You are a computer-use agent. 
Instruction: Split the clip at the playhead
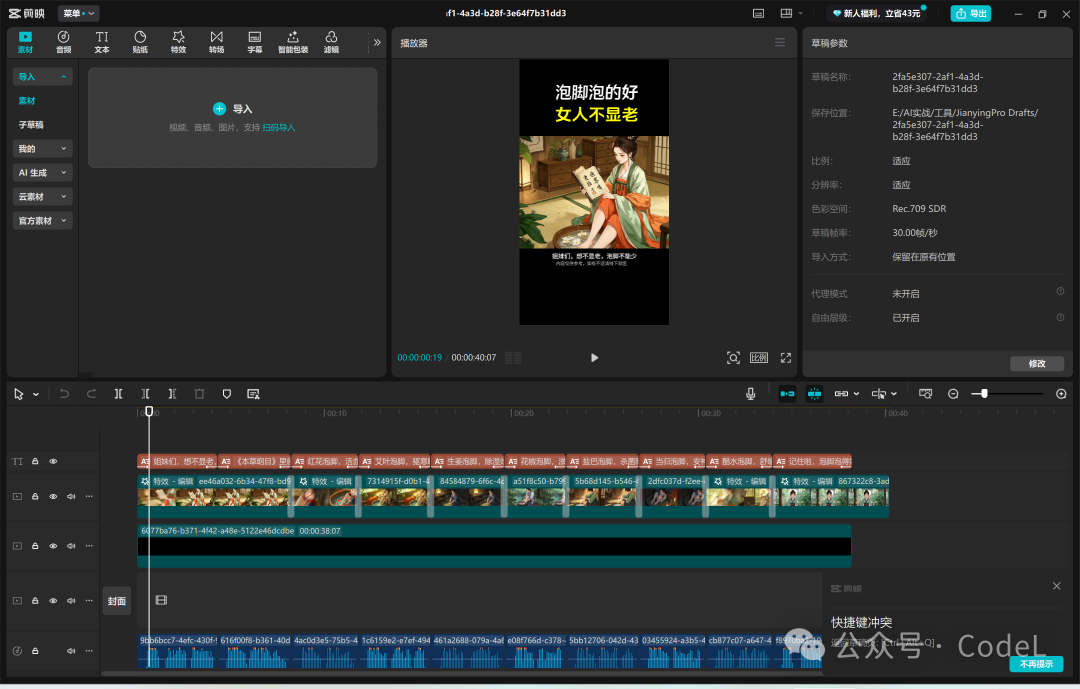tap(118, 394)
